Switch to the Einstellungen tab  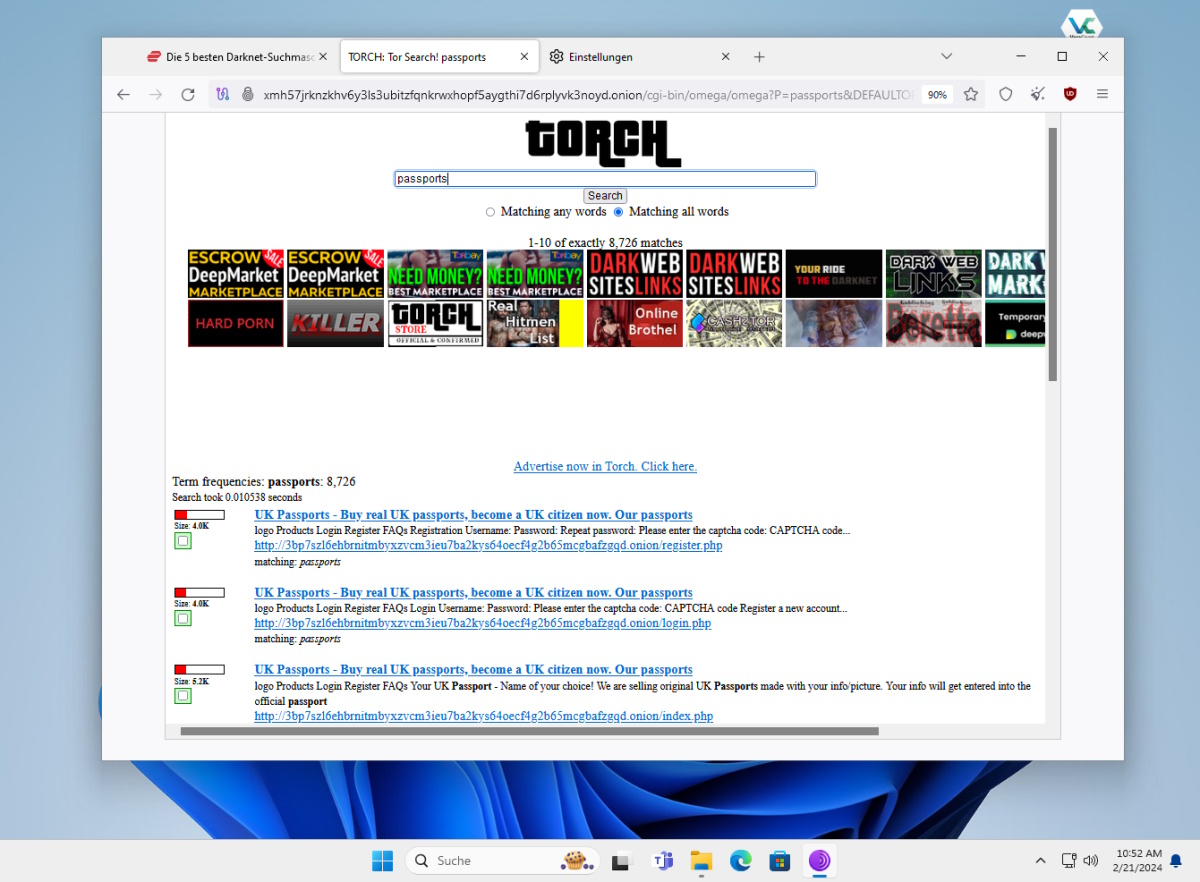pyautogui.click(x=640, y=57)
